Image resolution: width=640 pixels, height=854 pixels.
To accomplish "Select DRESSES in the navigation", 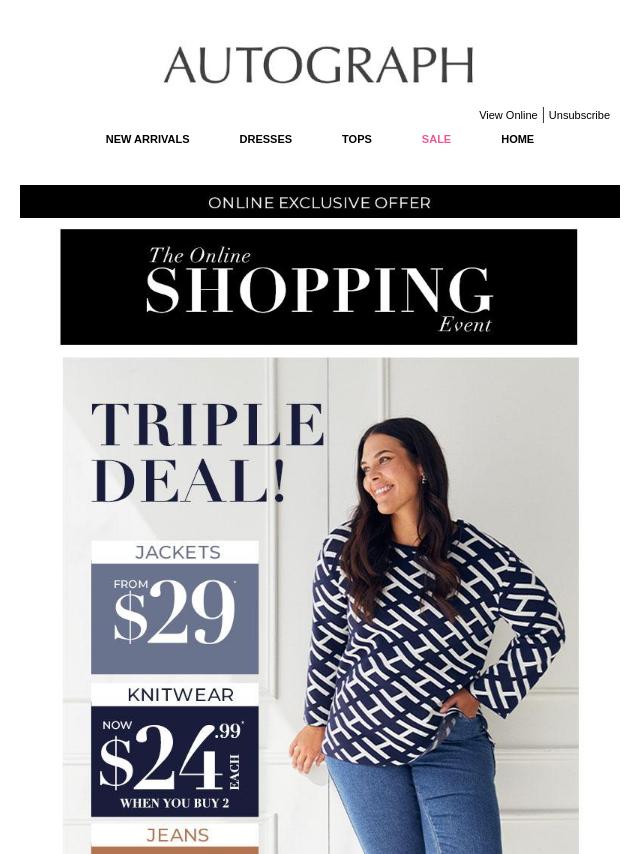I will click(265, 139).
